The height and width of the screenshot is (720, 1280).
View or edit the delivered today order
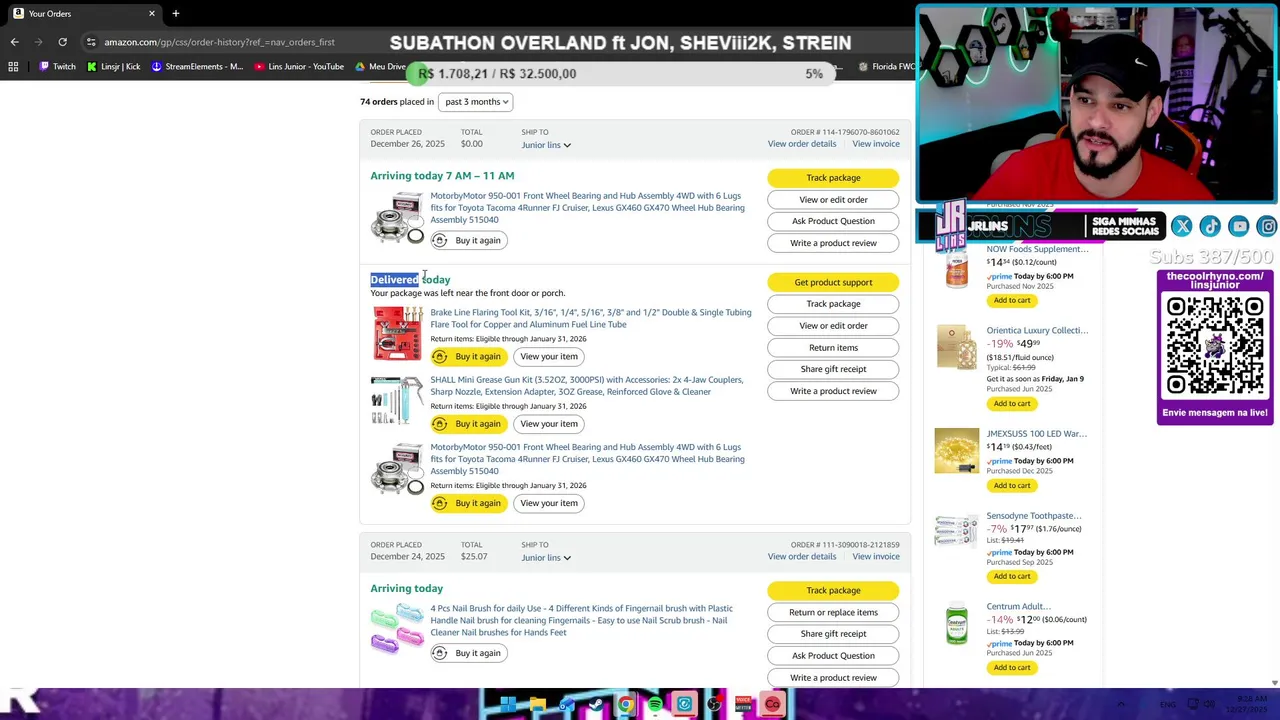(x=833, y=326)
